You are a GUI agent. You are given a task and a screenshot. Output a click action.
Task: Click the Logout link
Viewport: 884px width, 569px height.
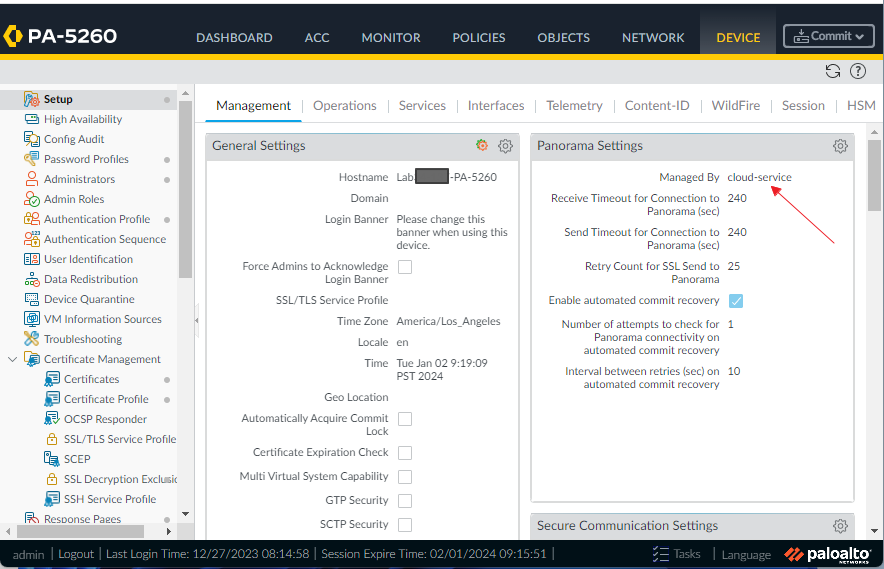coord(76,554)
